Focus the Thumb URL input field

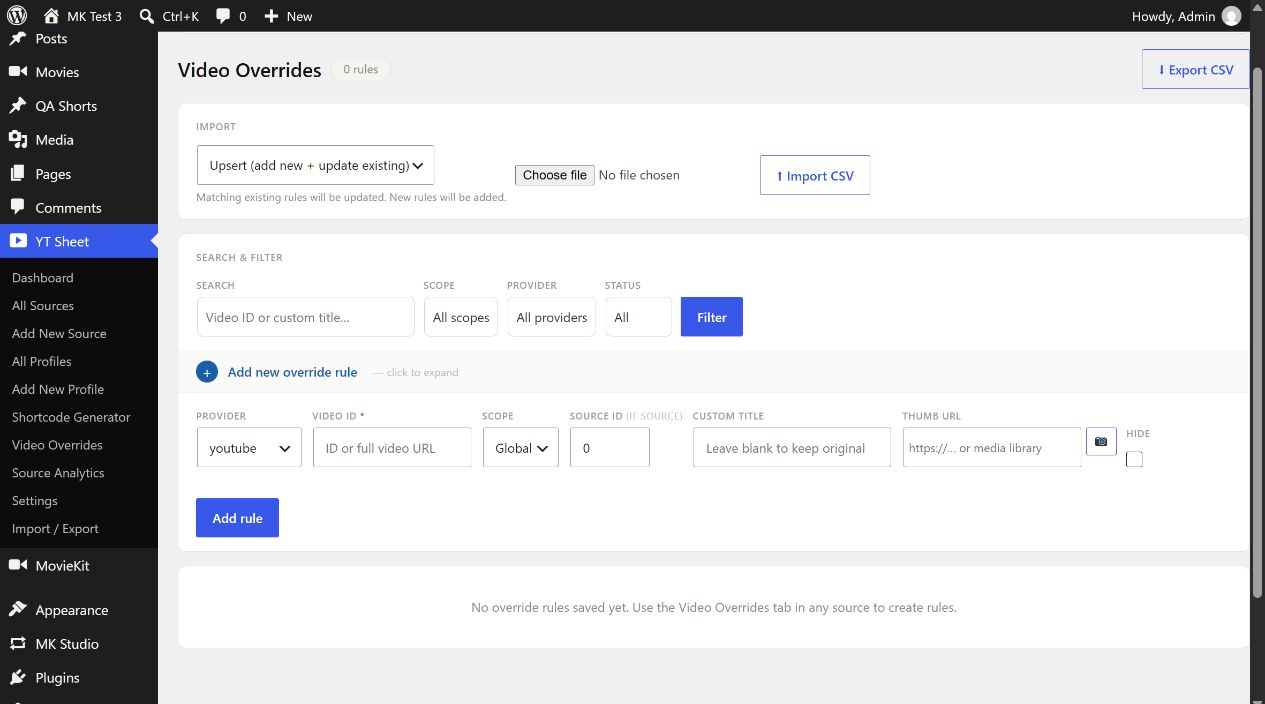point(992,448)
